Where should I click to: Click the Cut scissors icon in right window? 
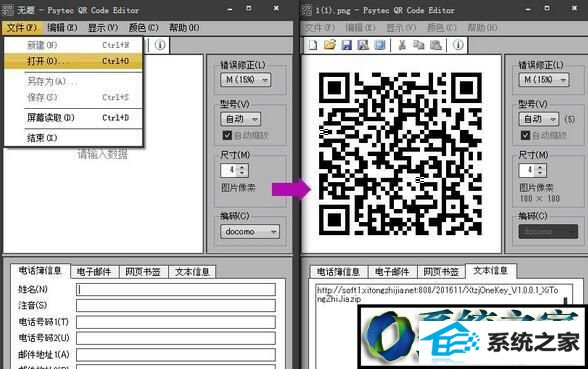(x=402, y=45)
